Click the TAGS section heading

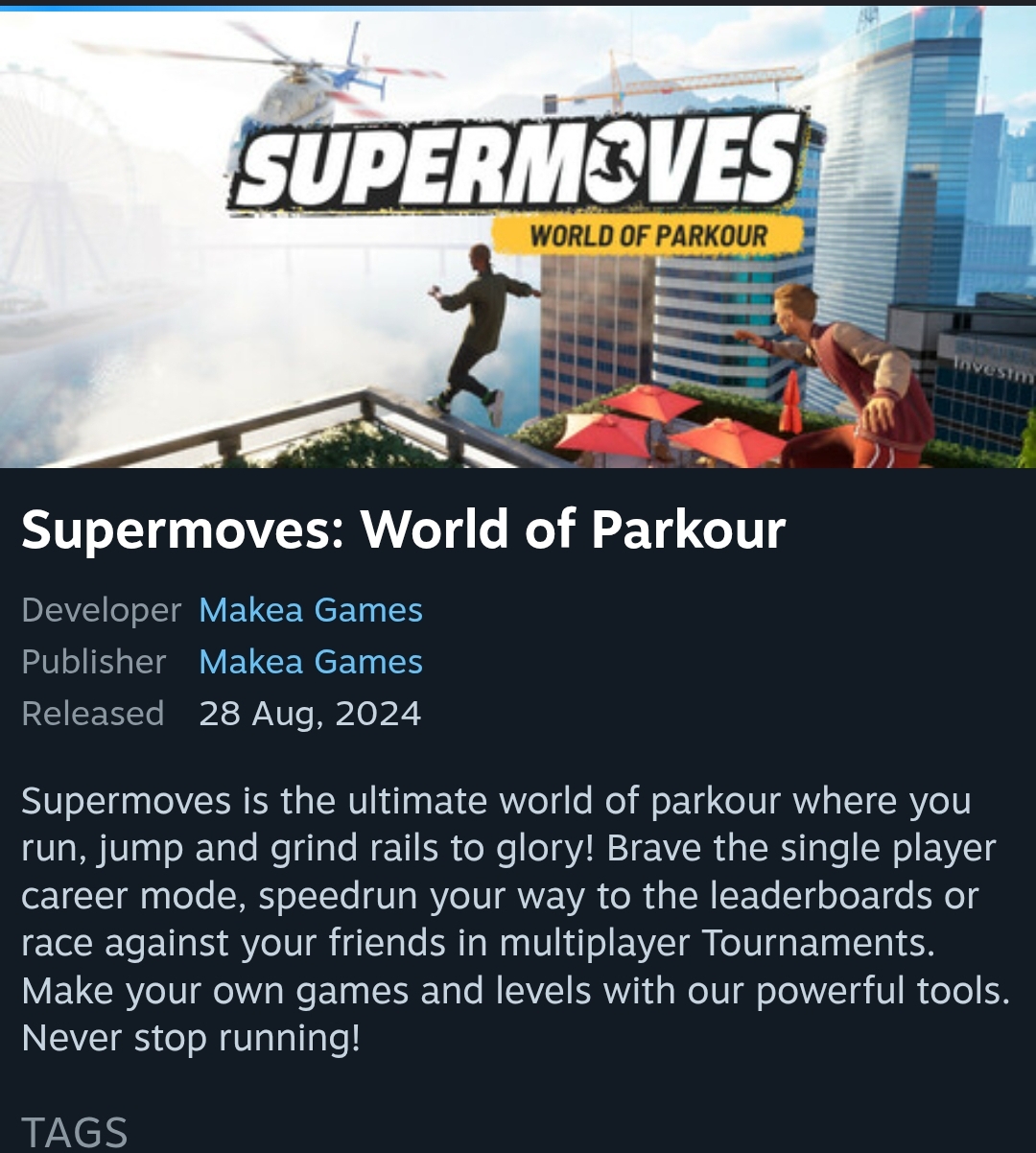[75, 1133]
